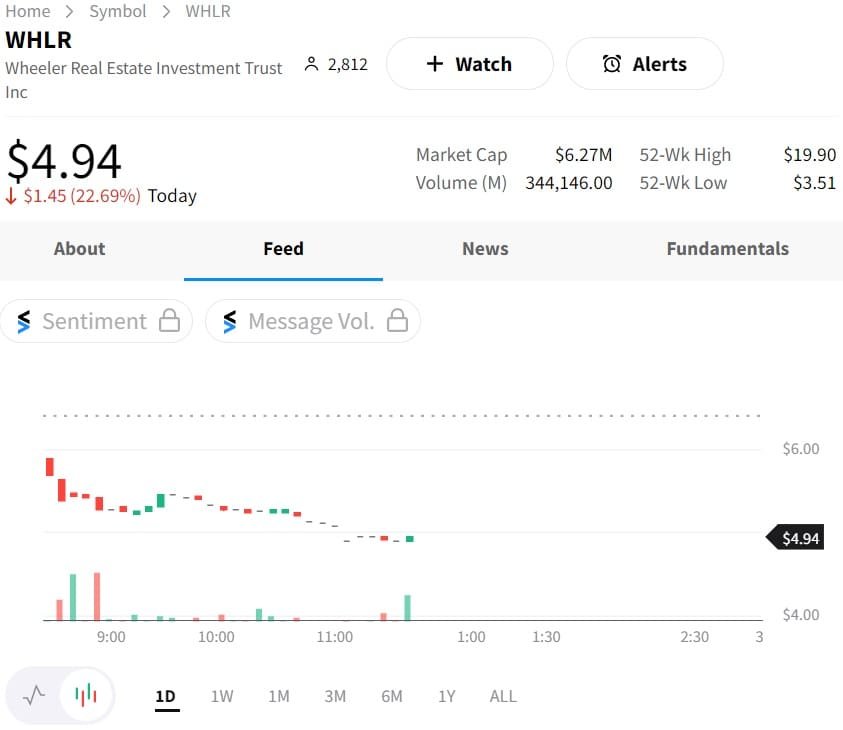Select the 1D chart timeframe
Screen dimensions: 843x730
[x=166, y=696]
